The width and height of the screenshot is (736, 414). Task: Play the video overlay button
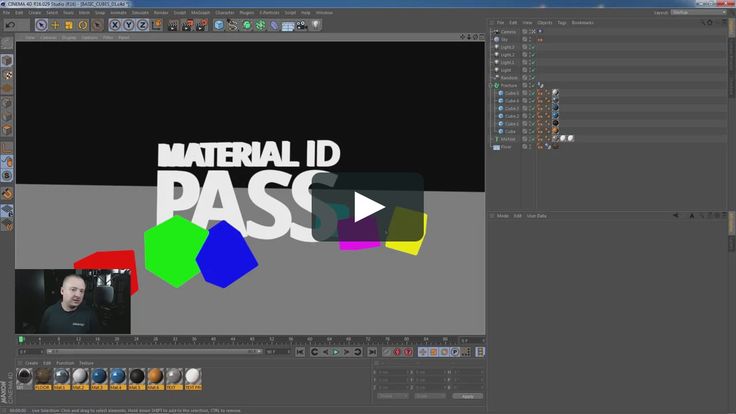(368, 207)
